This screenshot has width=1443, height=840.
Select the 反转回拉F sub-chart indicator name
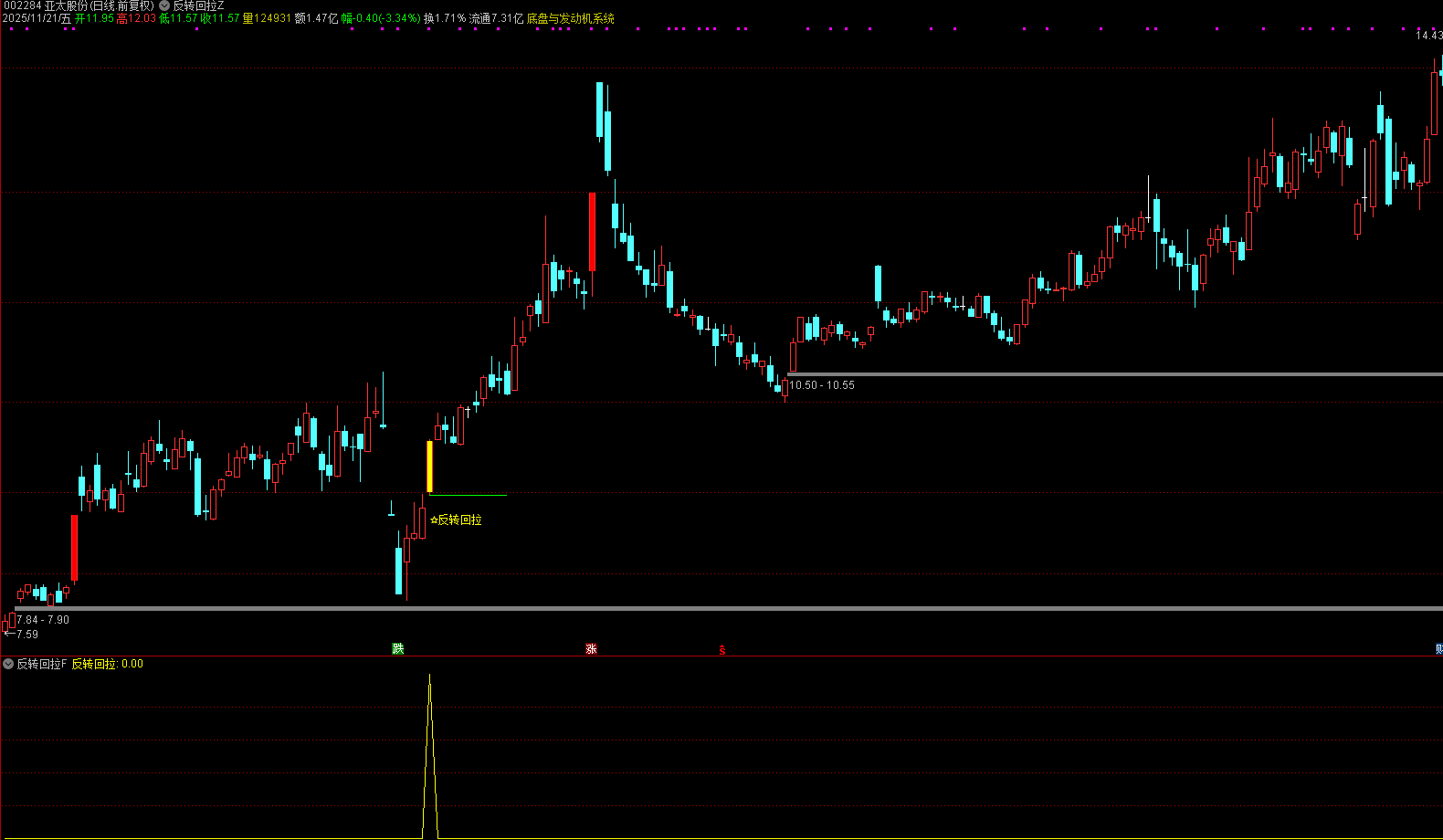42,664
